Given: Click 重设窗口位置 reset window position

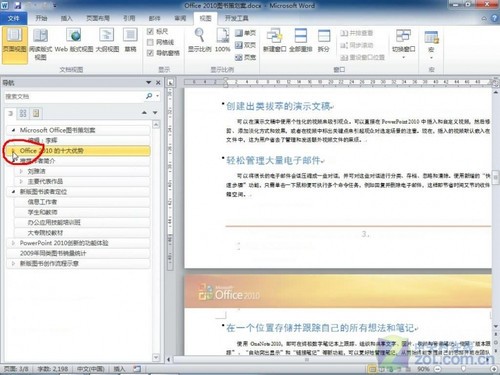Looking at the screenshot, I should click(362, 57).
